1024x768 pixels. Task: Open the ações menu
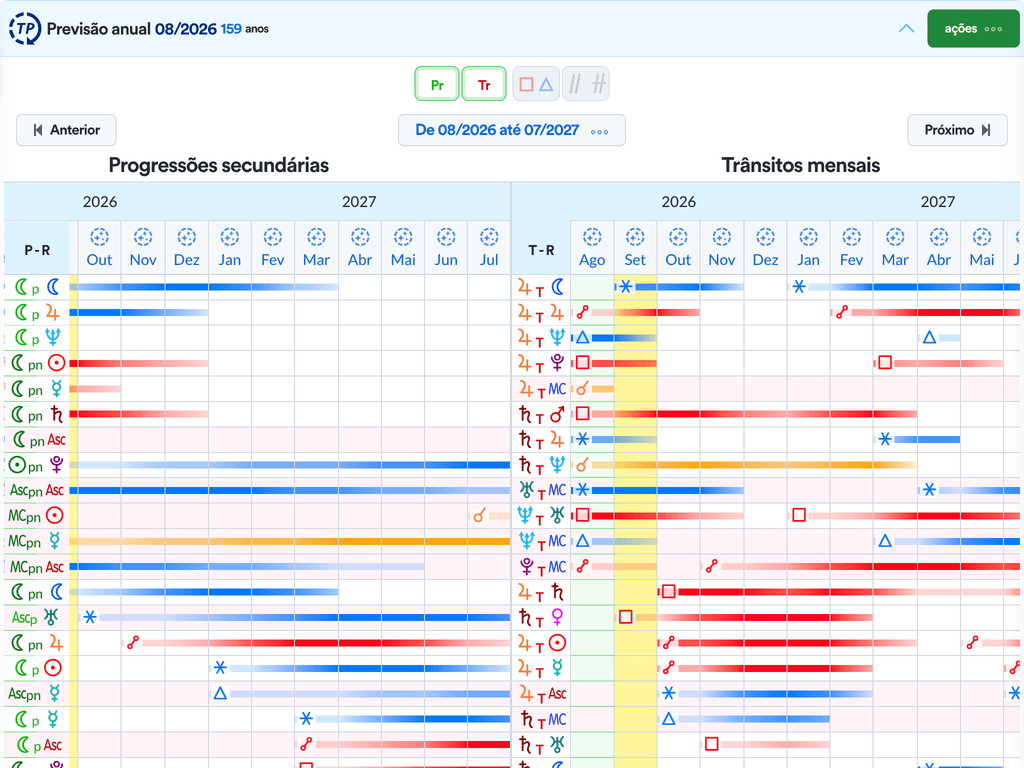973,29
